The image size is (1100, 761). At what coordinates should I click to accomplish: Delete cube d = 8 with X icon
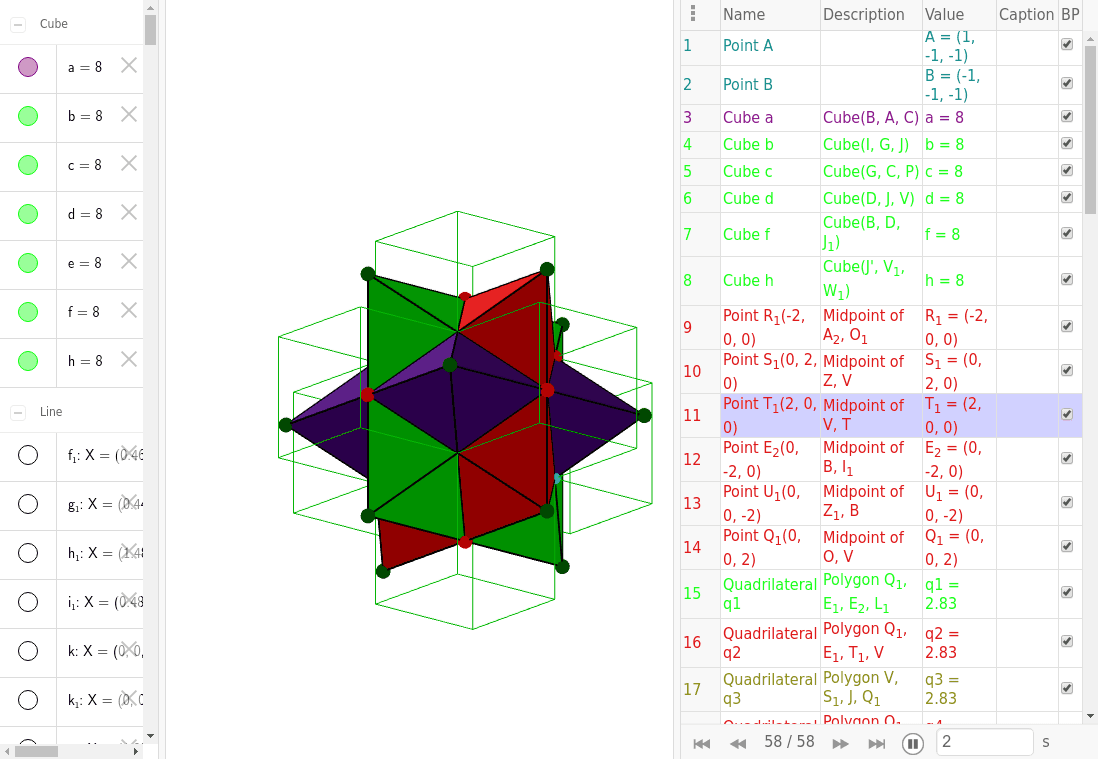[x=129, y=213]
